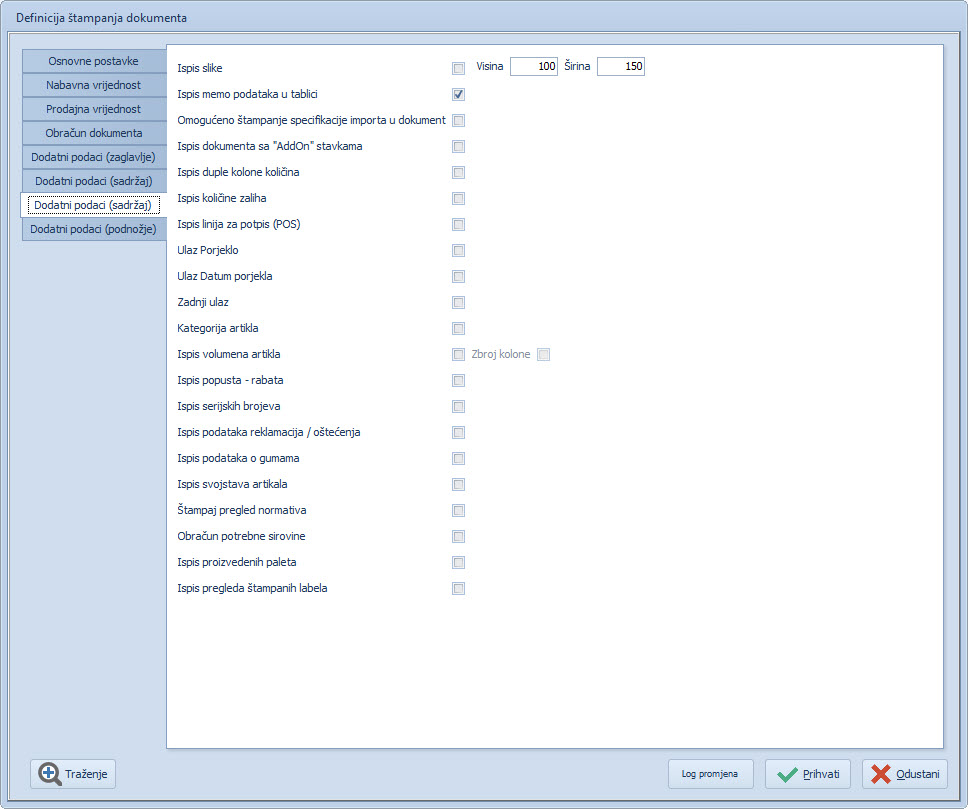
Task: Switch to the Osnovne postavke tab
Action: [x=94, y=61]
